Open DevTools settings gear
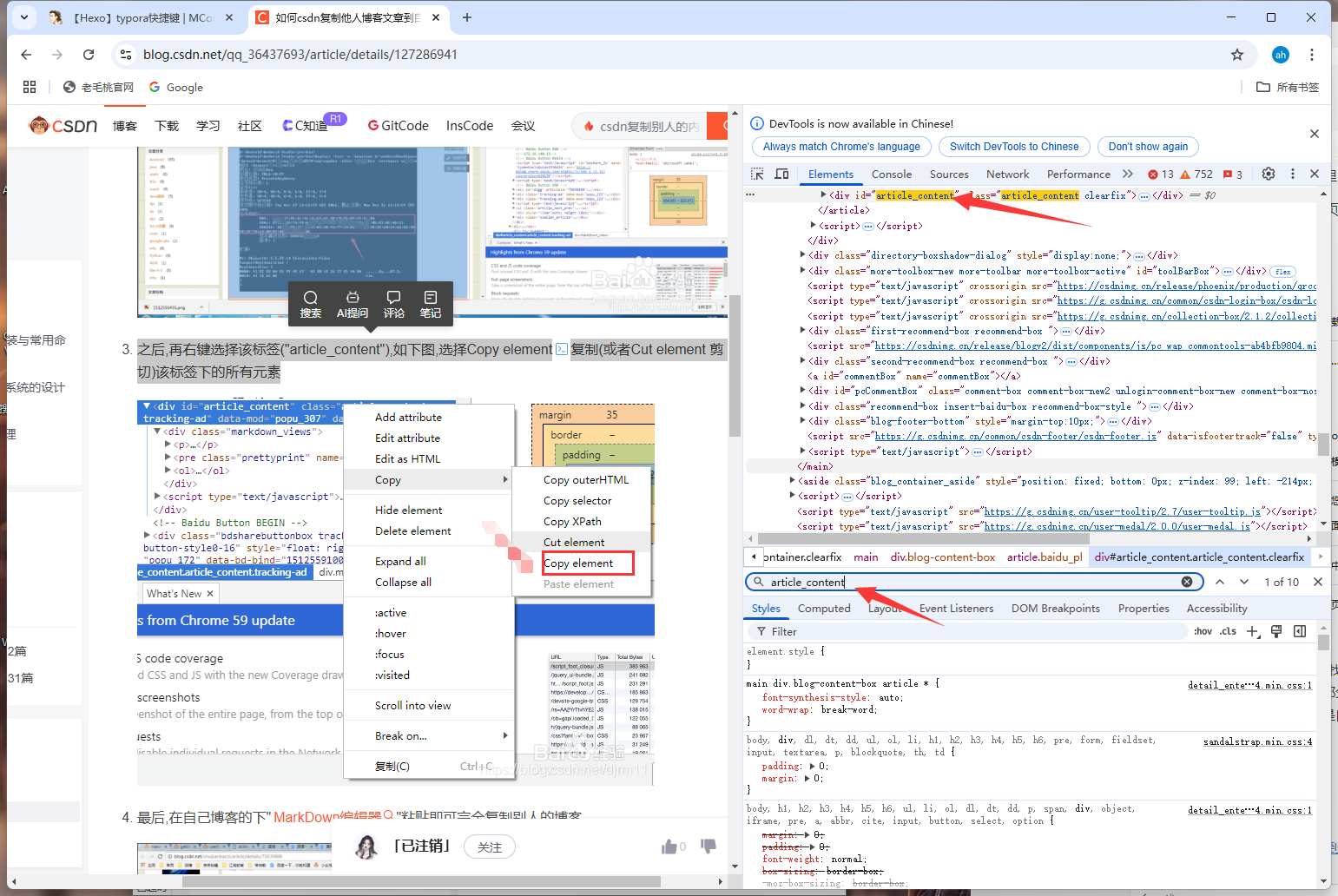This screenshot has width=1338, height=896. tap(1269, 174)
